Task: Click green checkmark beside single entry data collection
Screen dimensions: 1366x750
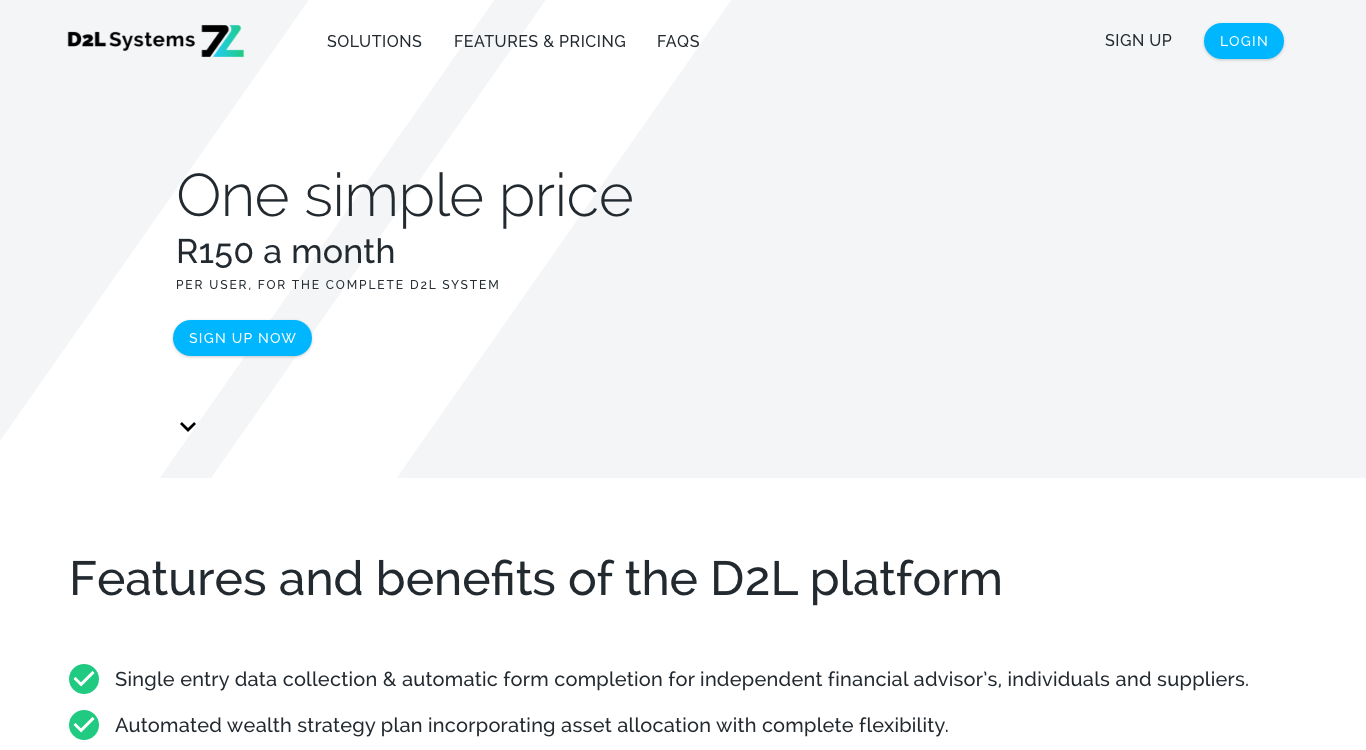Action: tap(84, 679)
